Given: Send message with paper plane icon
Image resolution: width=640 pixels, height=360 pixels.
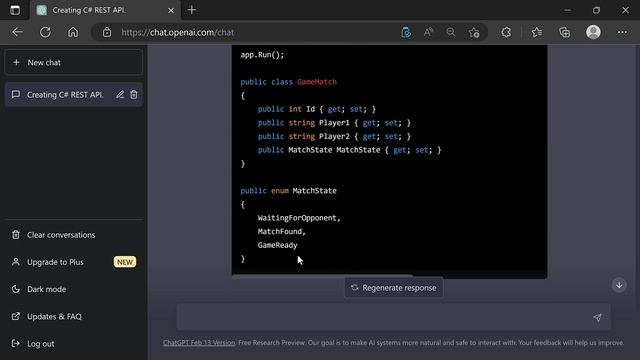Looking at the screenshot, I should (x=597, y=318).
